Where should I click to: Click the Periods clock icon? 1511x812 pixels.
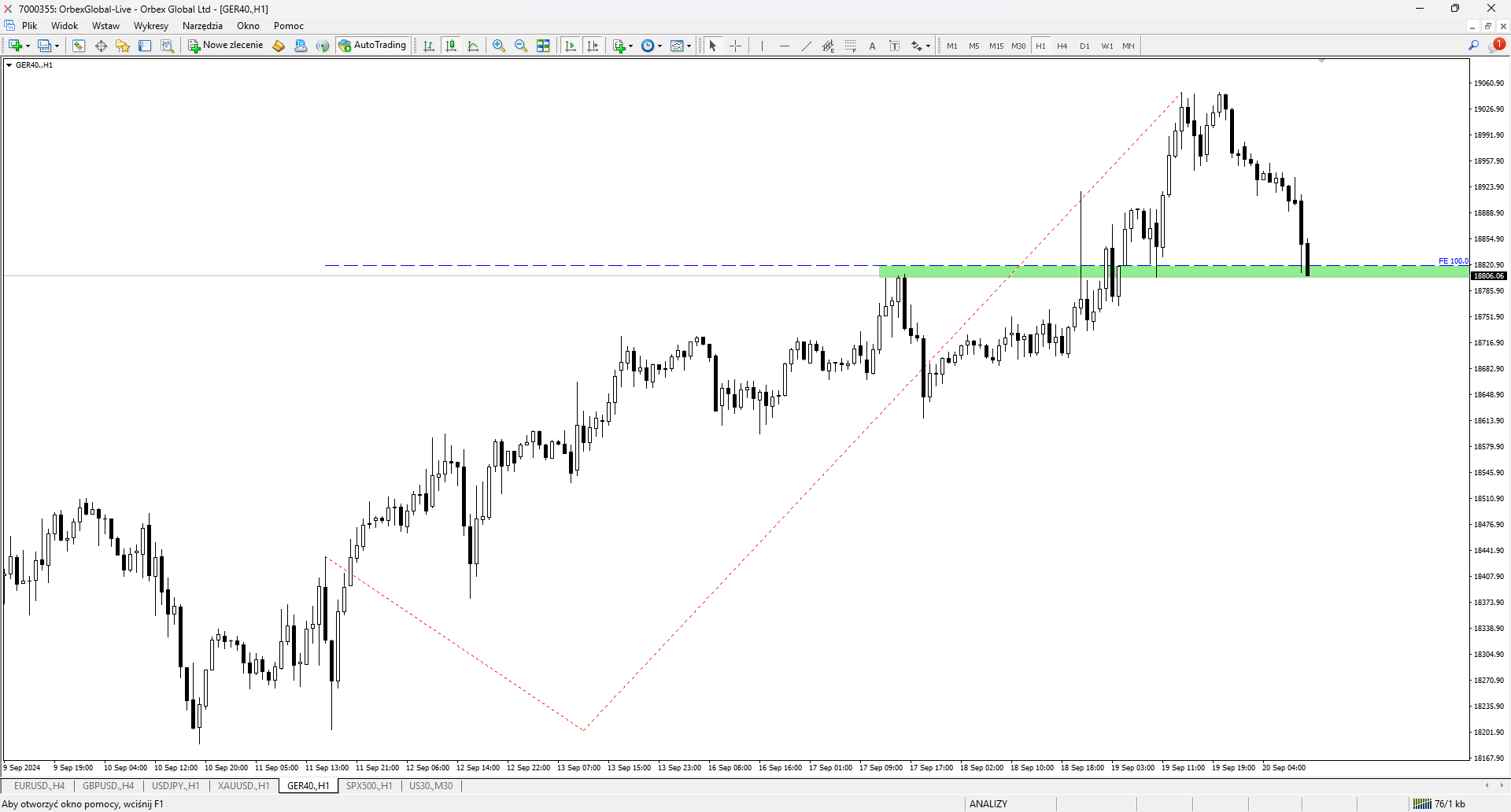[648, 46]
